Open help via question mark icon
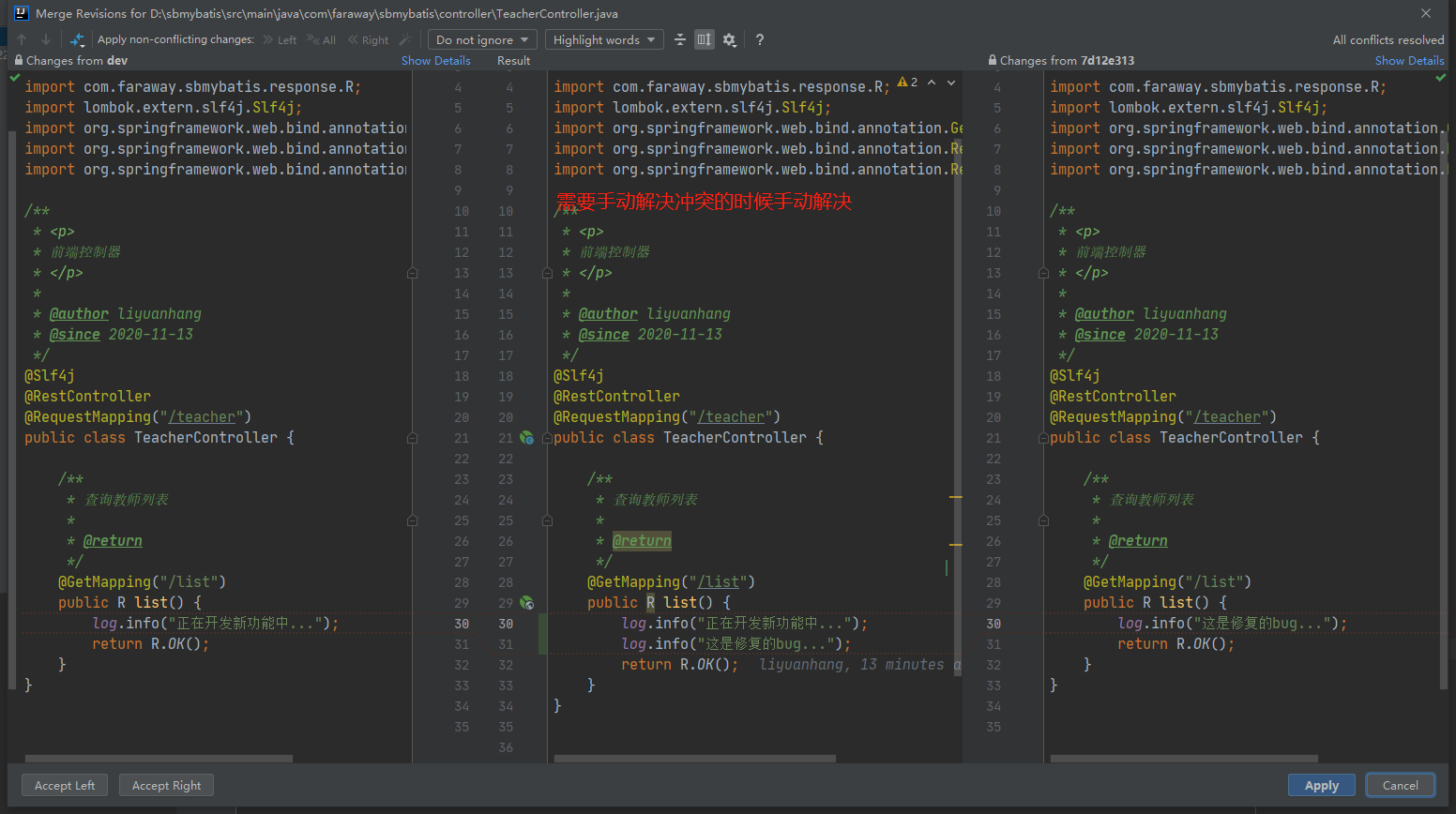The image size is (1456, 814). point(759,39)
